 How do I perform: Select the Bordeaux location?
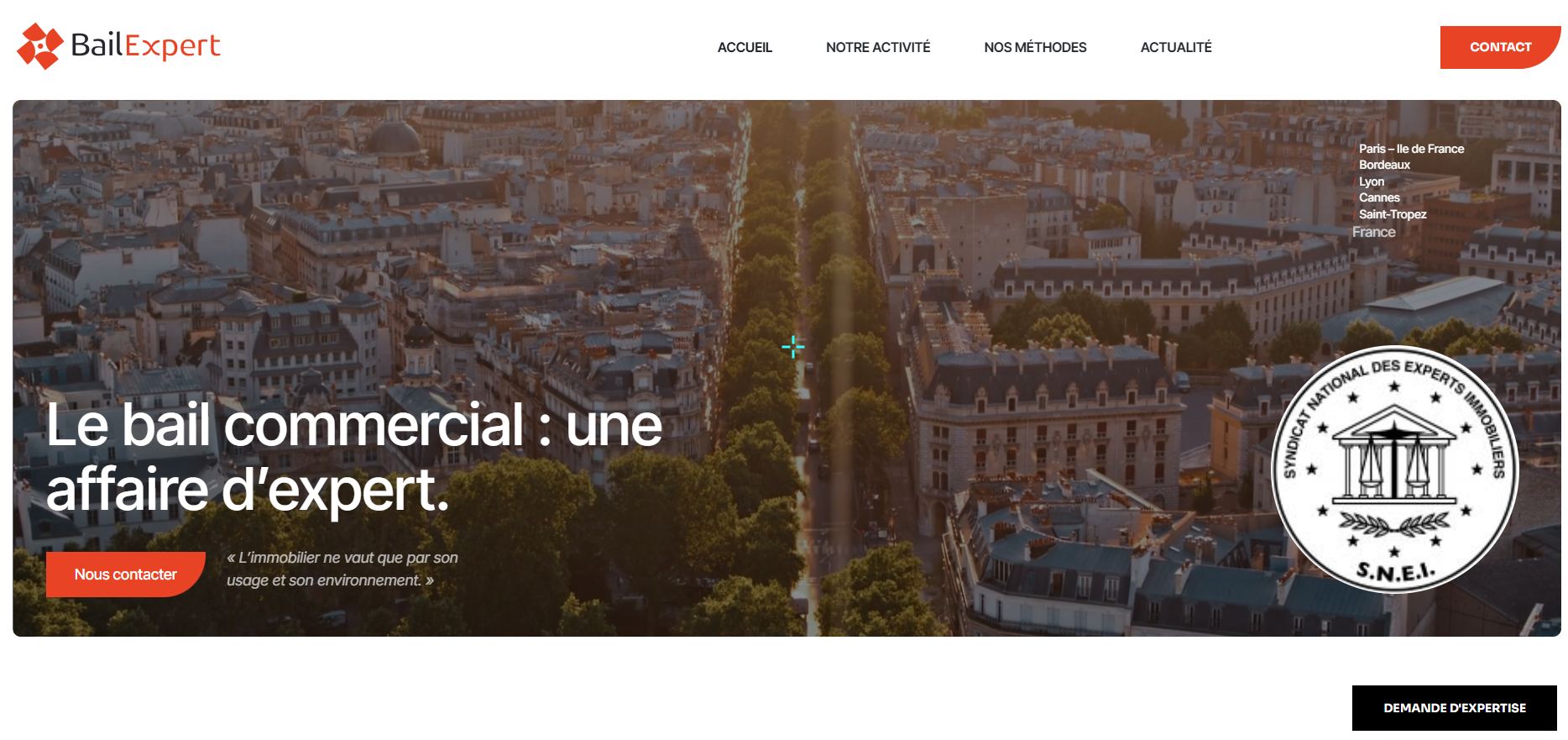click(x=1384, y=165)
